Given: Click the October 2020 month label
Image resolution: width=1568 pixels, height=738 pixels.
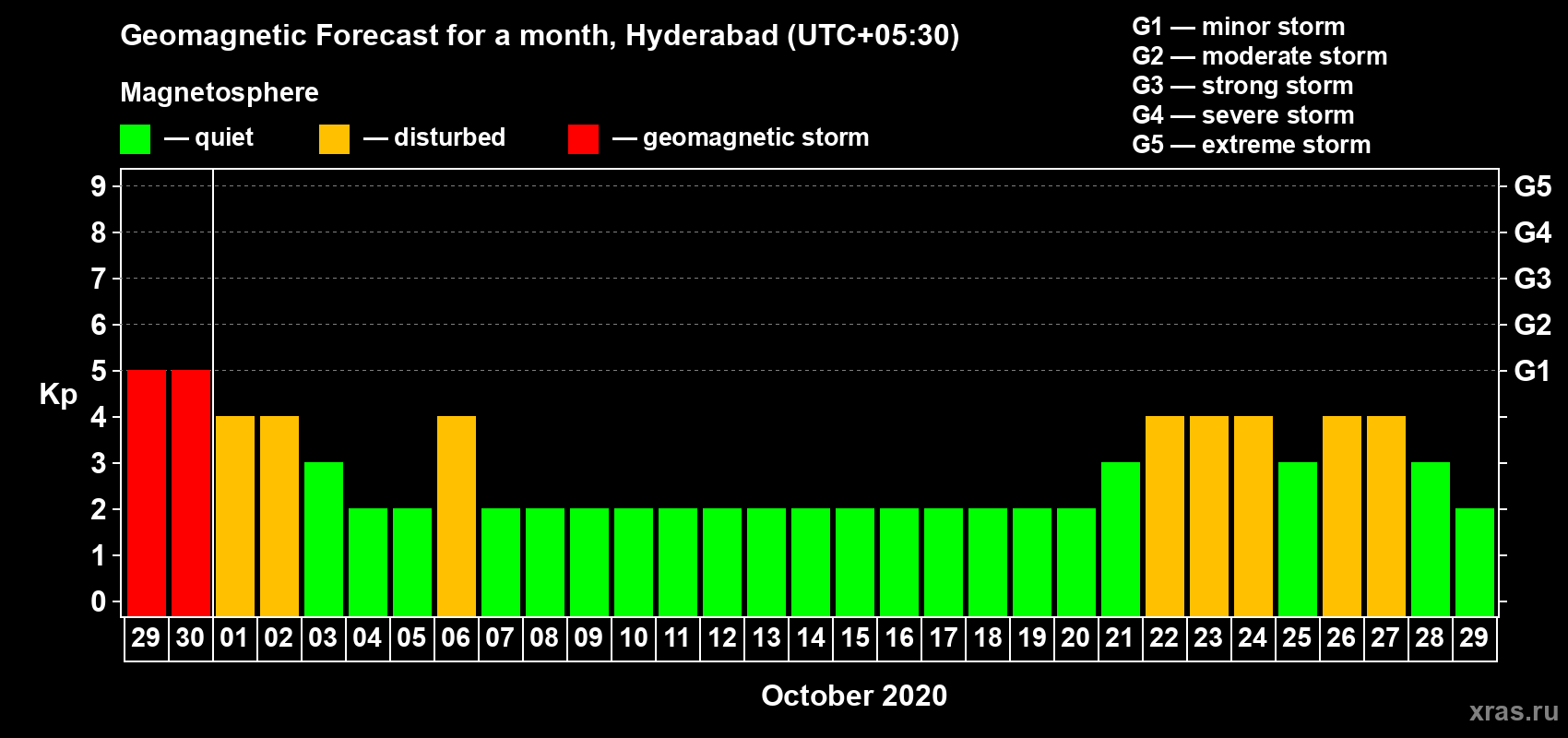Looking at the screenshot, I should 854,696.
